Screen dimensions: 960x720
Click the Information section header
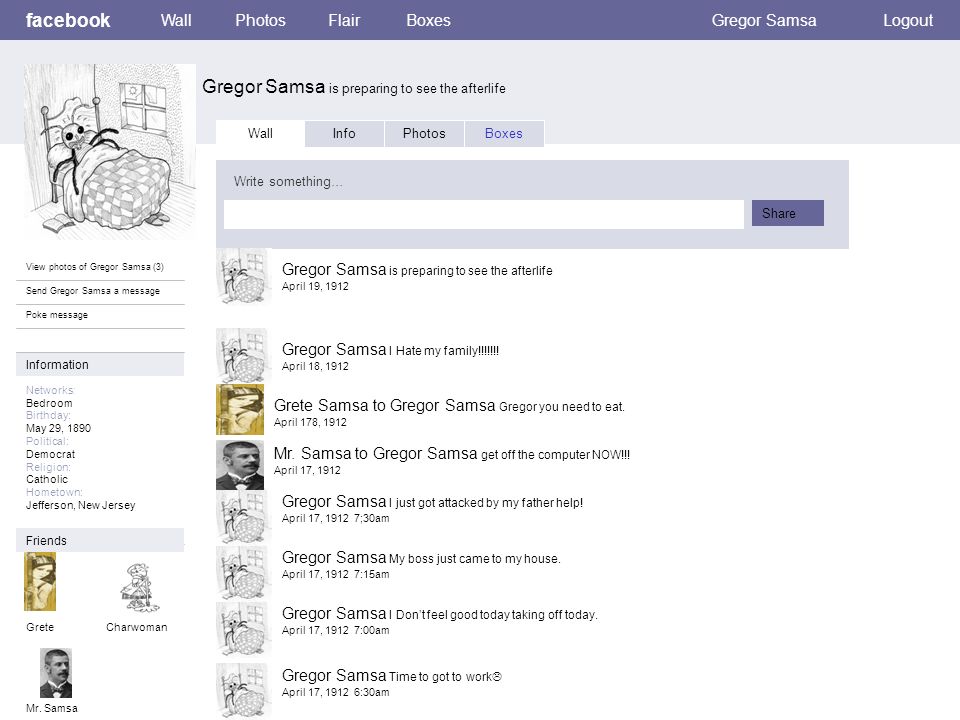pos(100,364)
